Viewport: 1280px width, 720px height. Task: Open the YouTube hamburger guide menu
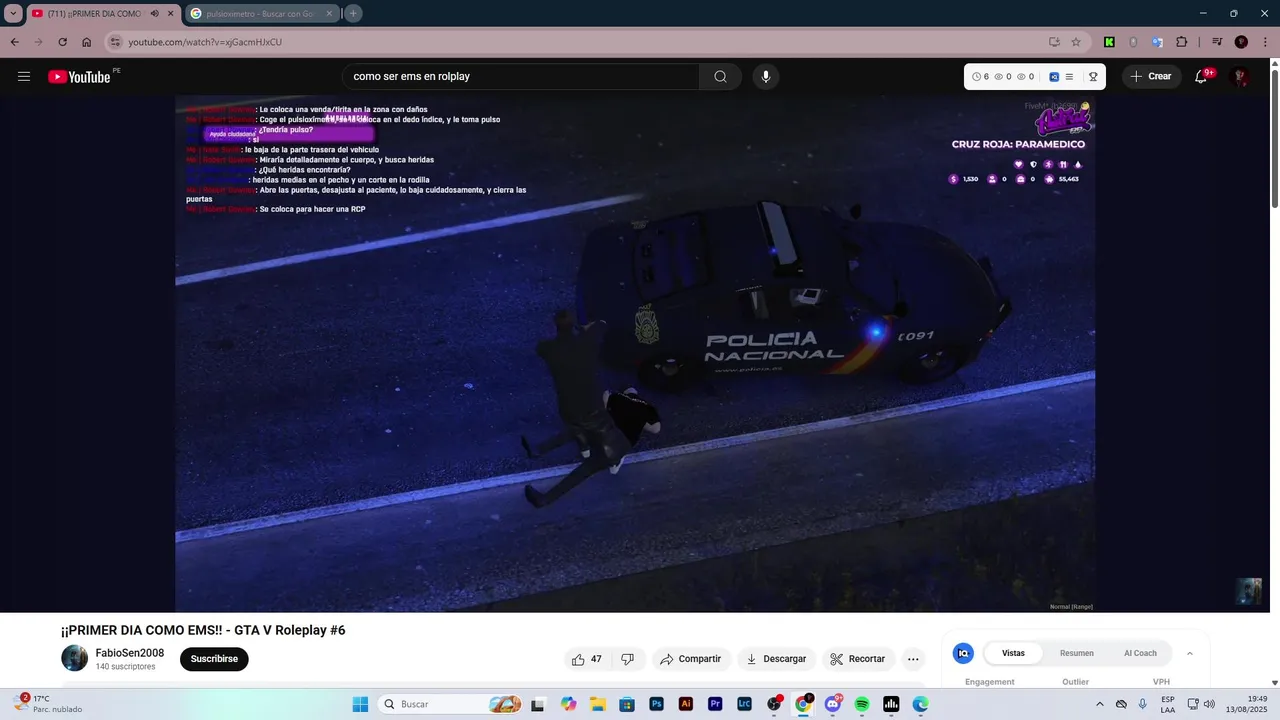(x=24, y=77)
